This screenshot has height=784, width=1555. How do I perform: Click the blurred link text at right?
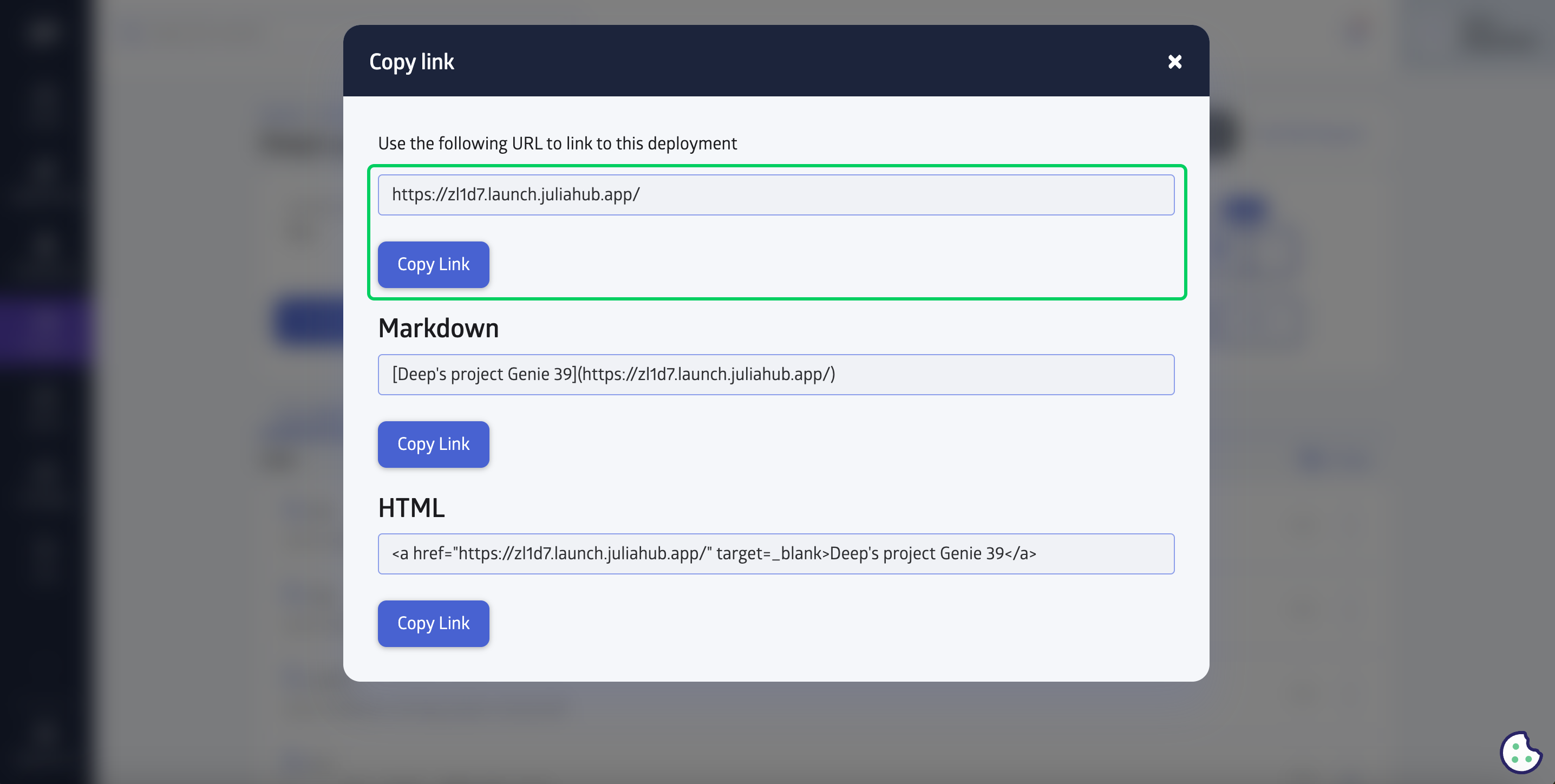[x=1337, y=459]
